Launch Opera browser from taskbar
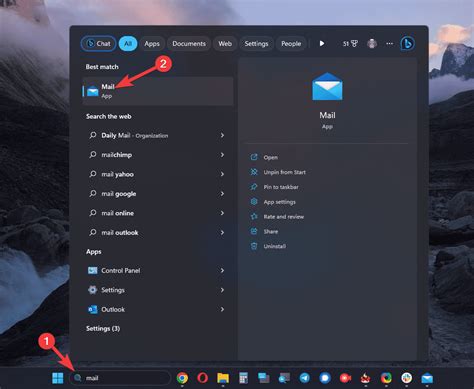Viewport: 474px width, 389px height. (202, 378)
